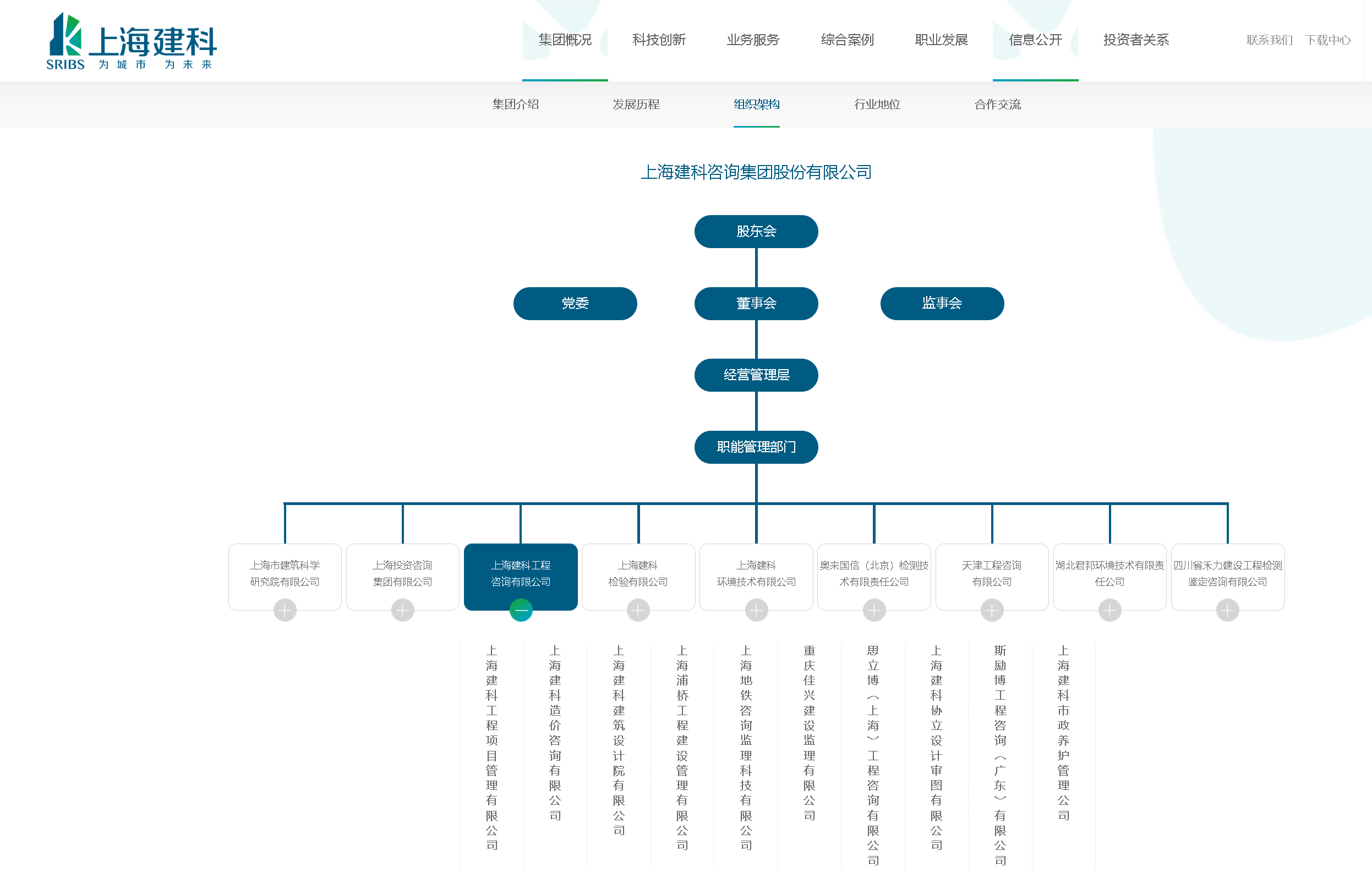Click 上海建科造价咨询有限公司 vertical text
The width and height of the screenshot is (1372, 878).
[555, 733]
